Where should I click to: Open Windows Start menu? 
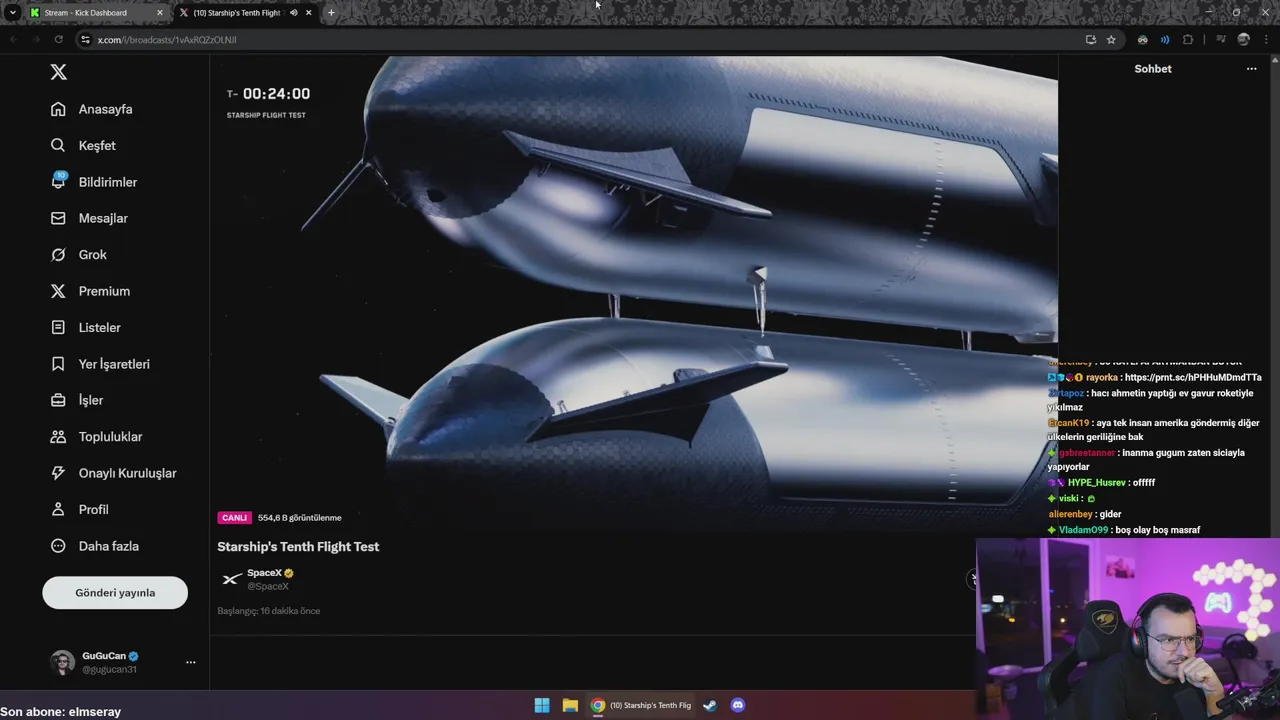(541, 705)
